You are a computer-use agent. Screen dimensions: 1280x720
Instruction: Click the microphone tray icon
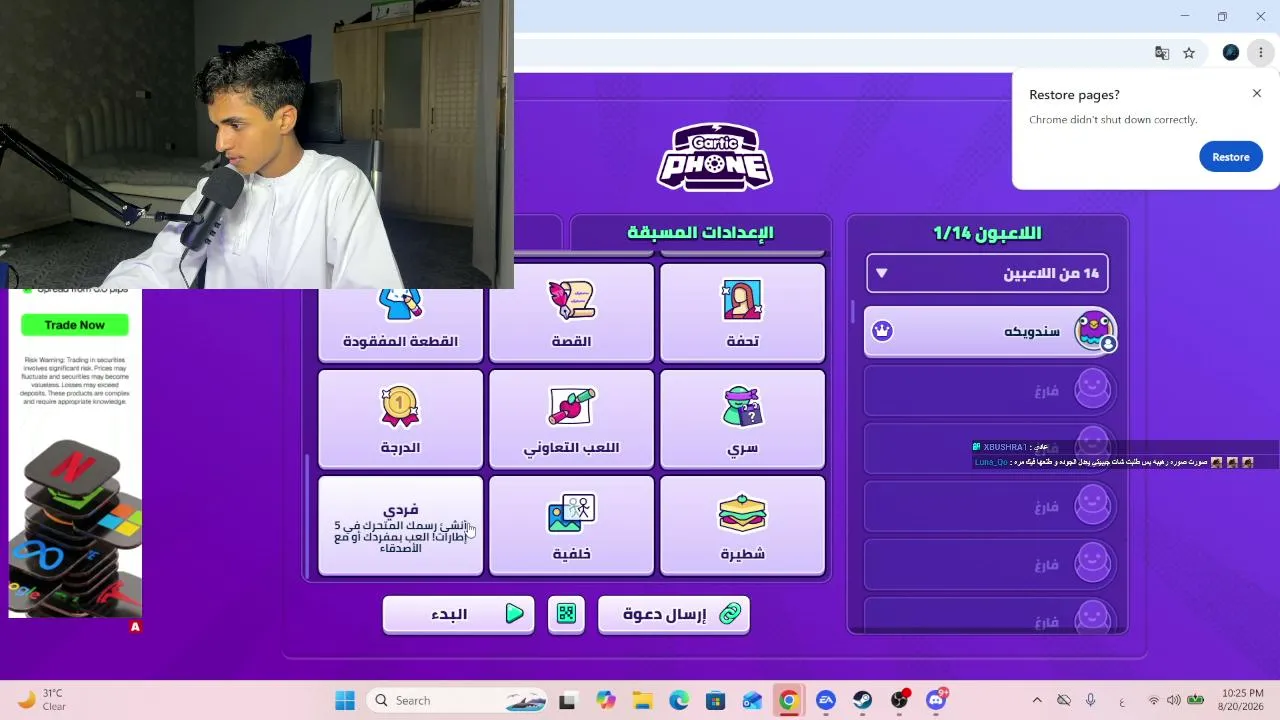pyautogui.click(x=1091, y=701)
